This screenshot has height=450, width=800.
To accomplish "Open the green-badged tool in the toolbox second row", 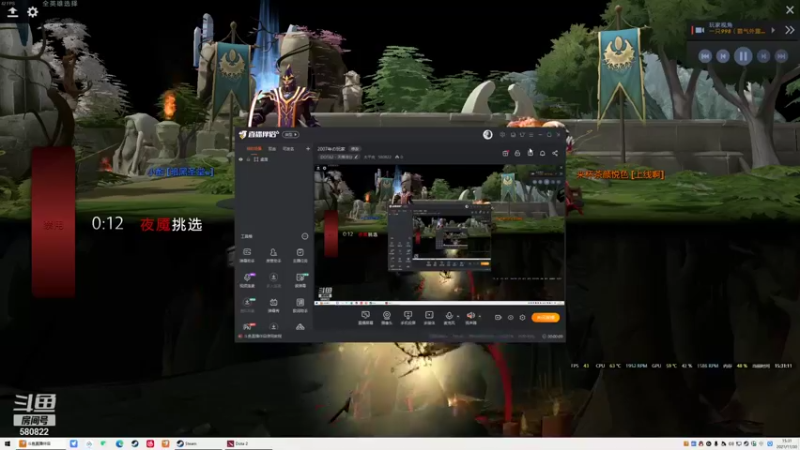I will coord(300,280).
